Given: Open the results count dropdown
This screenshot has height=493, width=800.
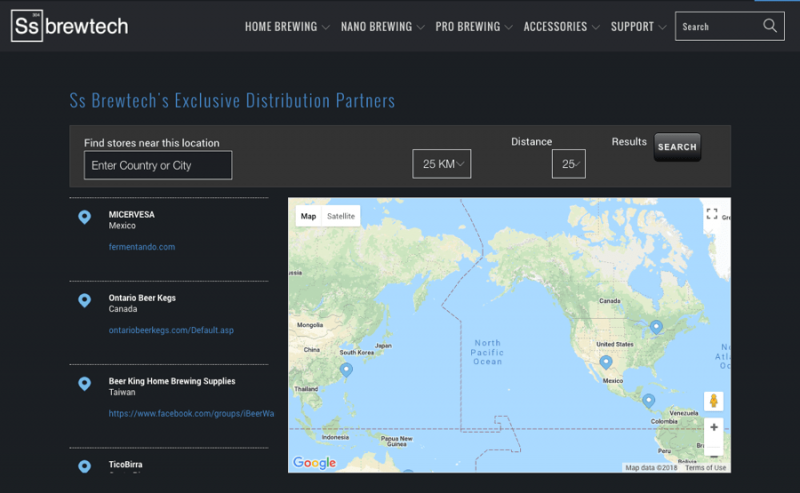Looking at the screenshot, I should click(x=569, y=164).
